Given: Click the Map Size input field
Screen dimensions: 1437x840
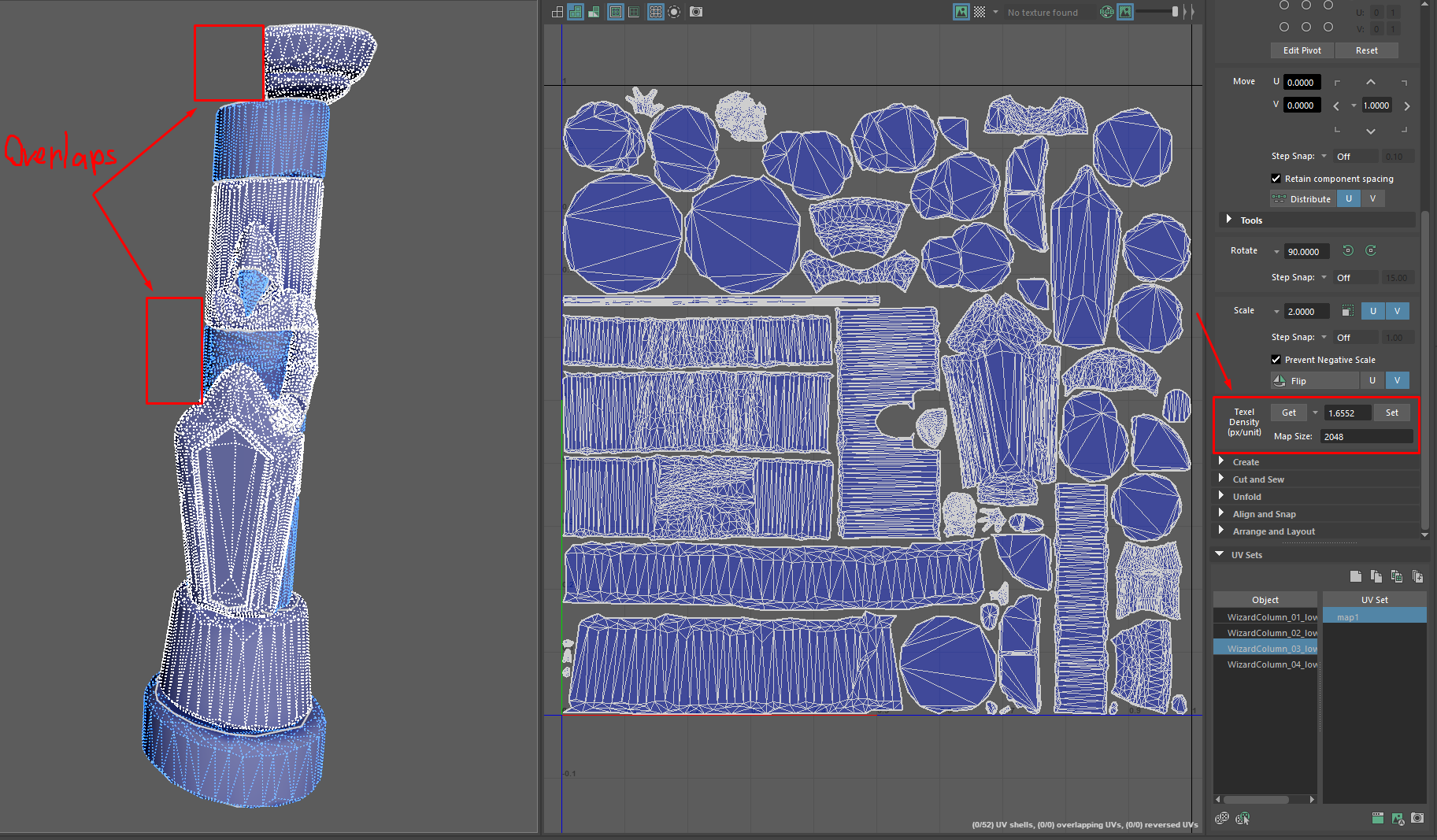Looking at the screenshot, I should pyautogui.click(x=1366, y=436).
